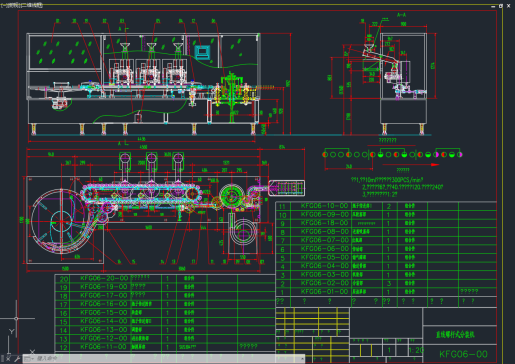Minimize the drawing window

(493, 6)
